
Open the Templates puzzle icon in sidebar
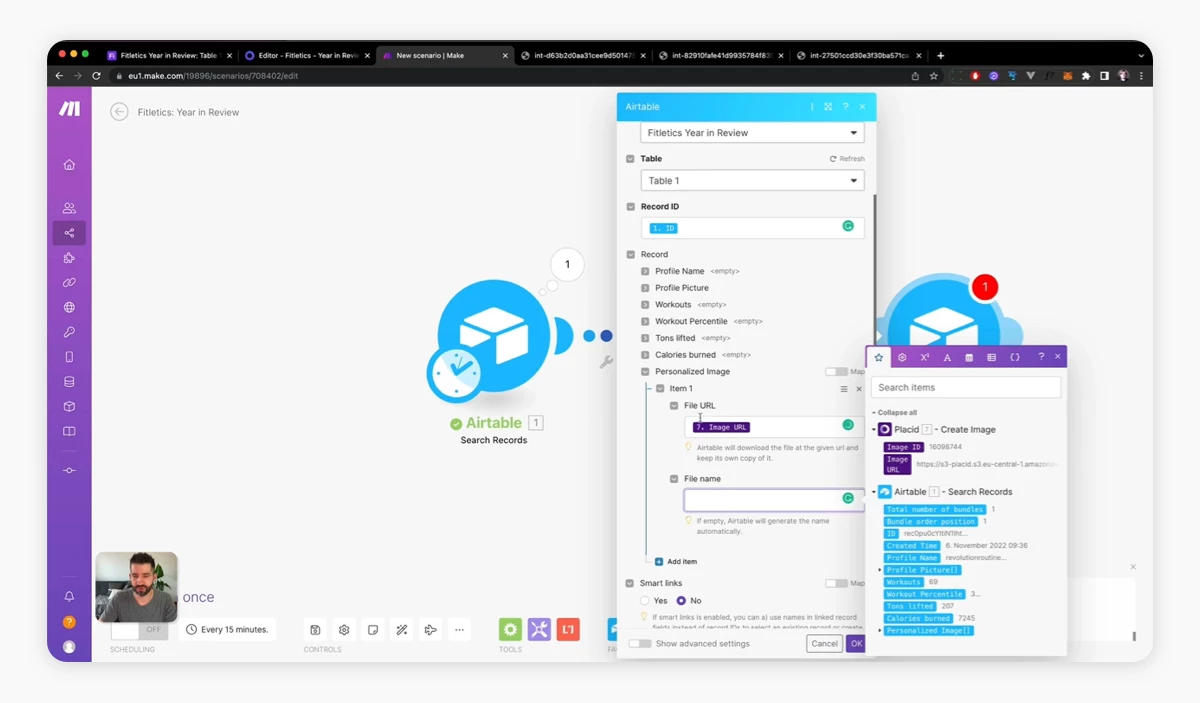pyautogui.click(x=69, y=258)
